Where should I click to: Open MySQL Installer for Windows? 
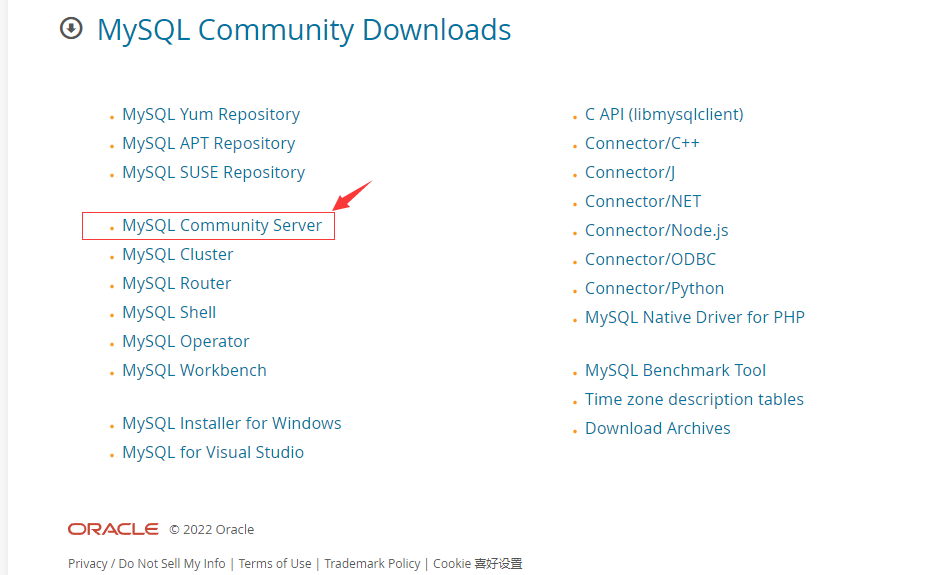(232, 423)
